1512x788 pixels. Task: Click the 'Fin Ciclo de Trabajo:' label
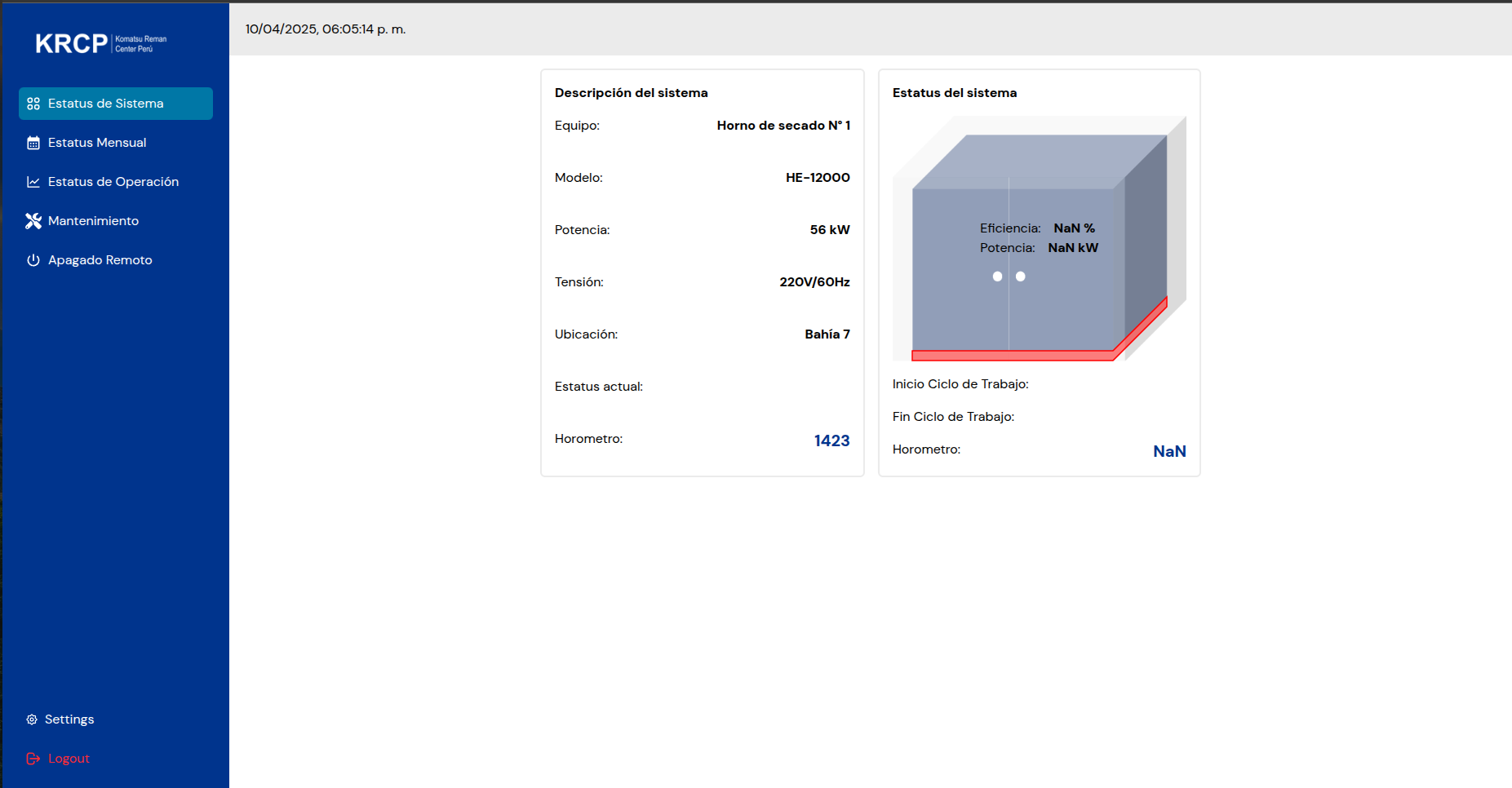(x=953, y=417)
